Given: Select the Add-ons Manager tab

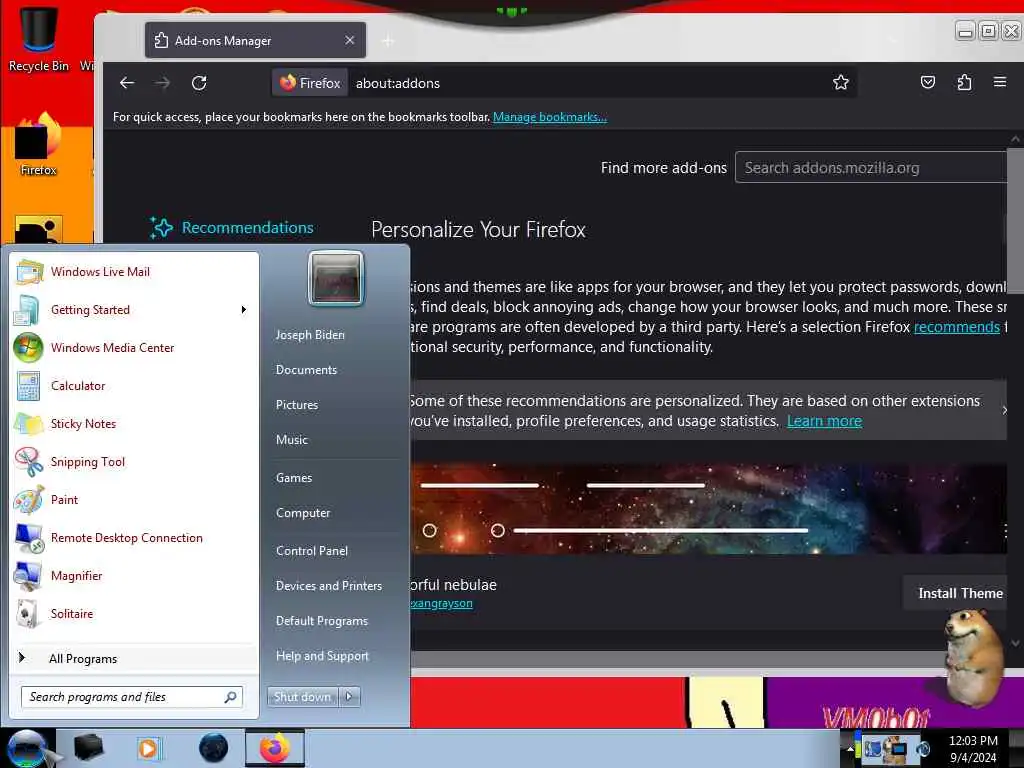Looking at the screenshot, I should click(255, 40).
